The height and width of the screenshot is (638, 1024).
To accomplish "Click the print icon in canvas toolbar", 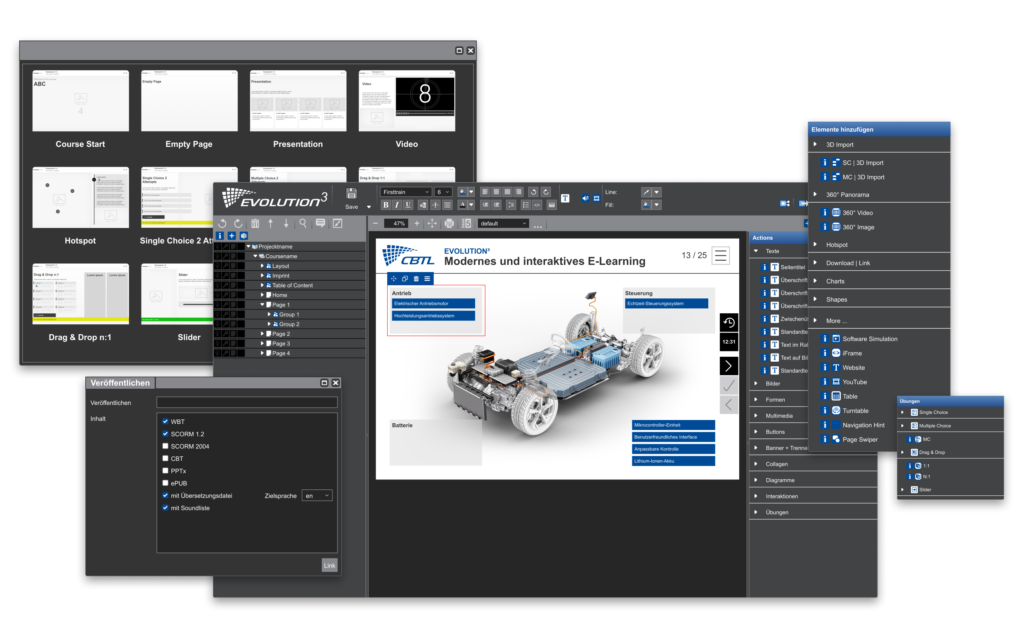I will 449,223.
